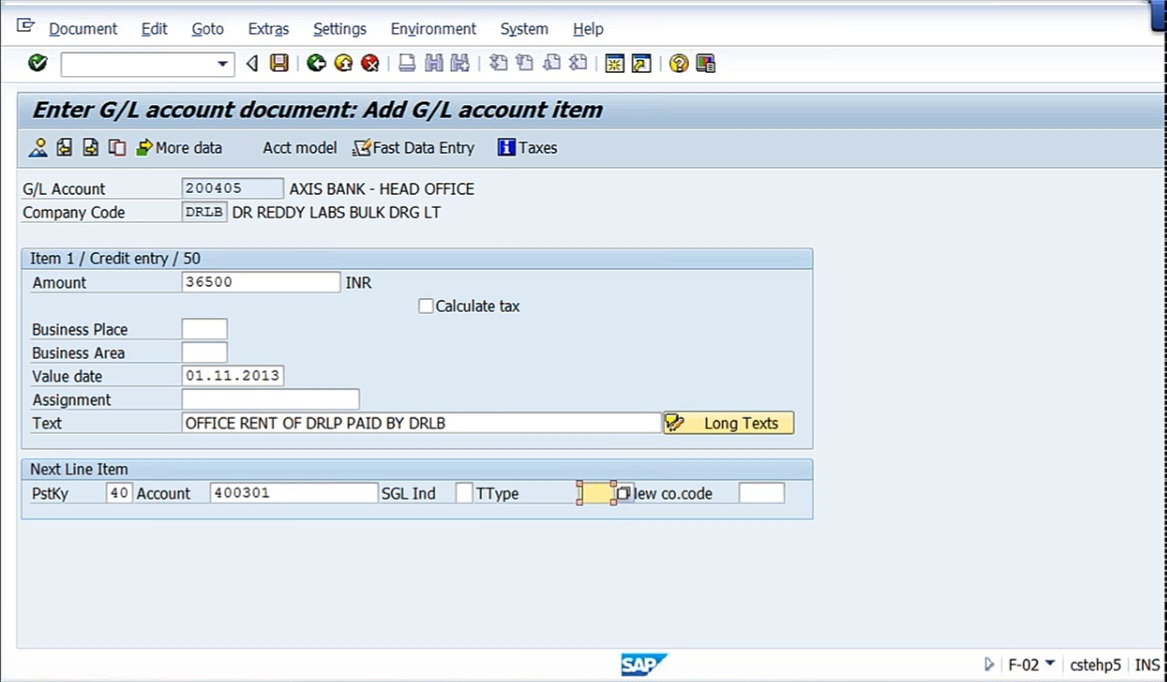Open the Document menu

click(83, 29)
